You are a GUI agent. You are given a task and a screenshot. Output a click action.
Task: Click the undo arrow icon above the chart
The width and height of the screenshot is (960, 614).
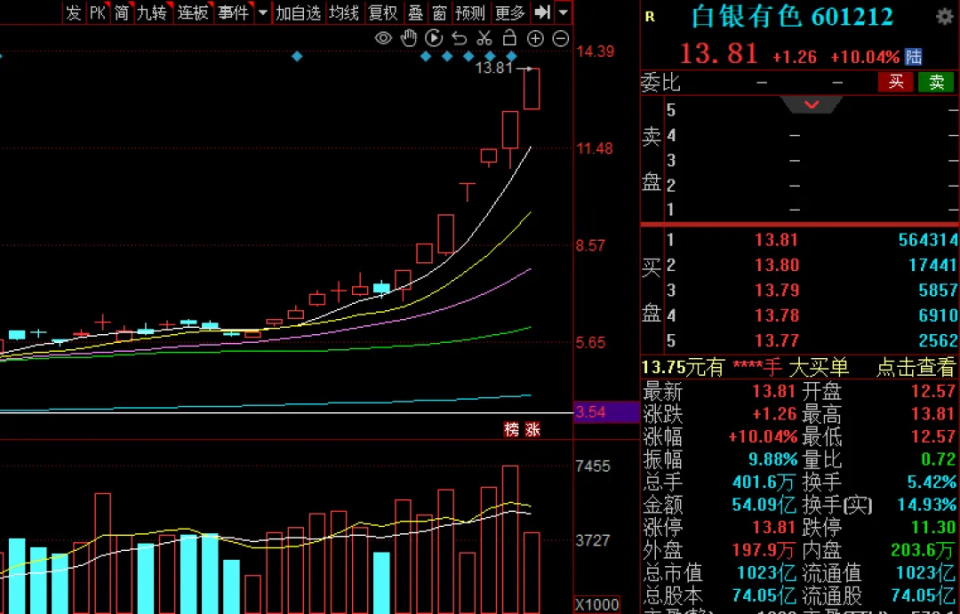click(459, 39)
